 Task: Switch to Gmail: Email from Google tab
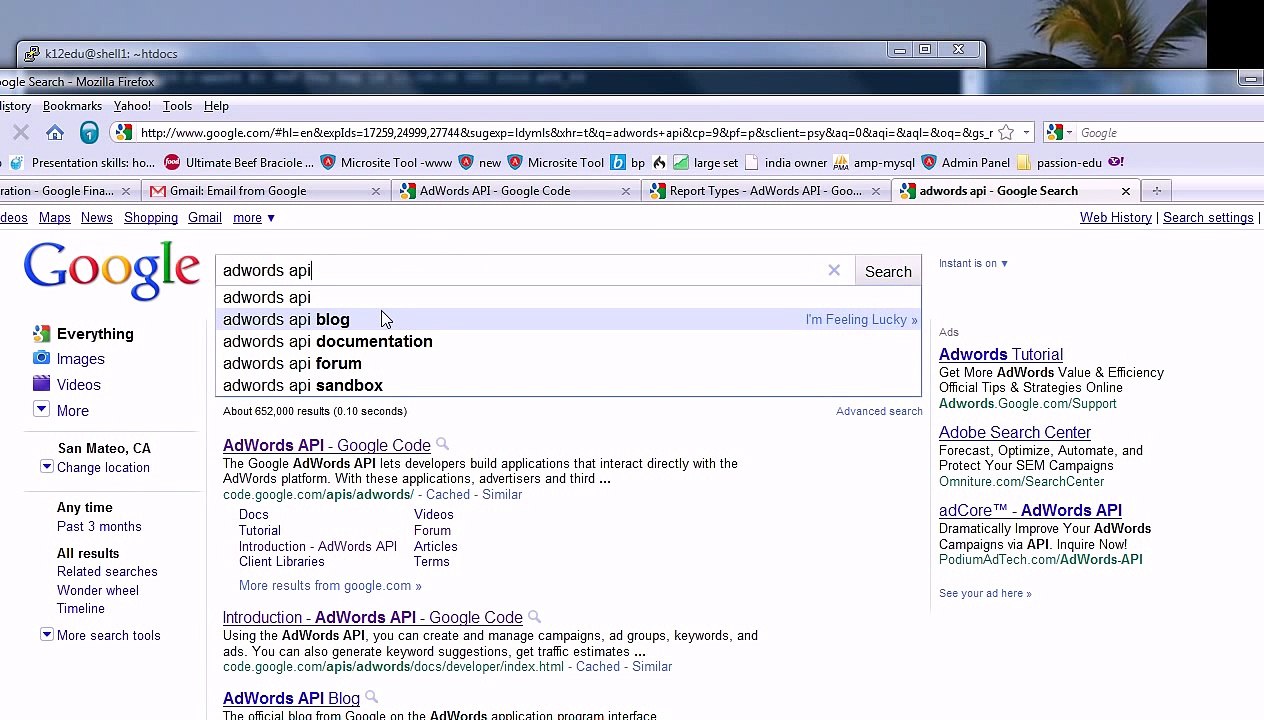265,191
